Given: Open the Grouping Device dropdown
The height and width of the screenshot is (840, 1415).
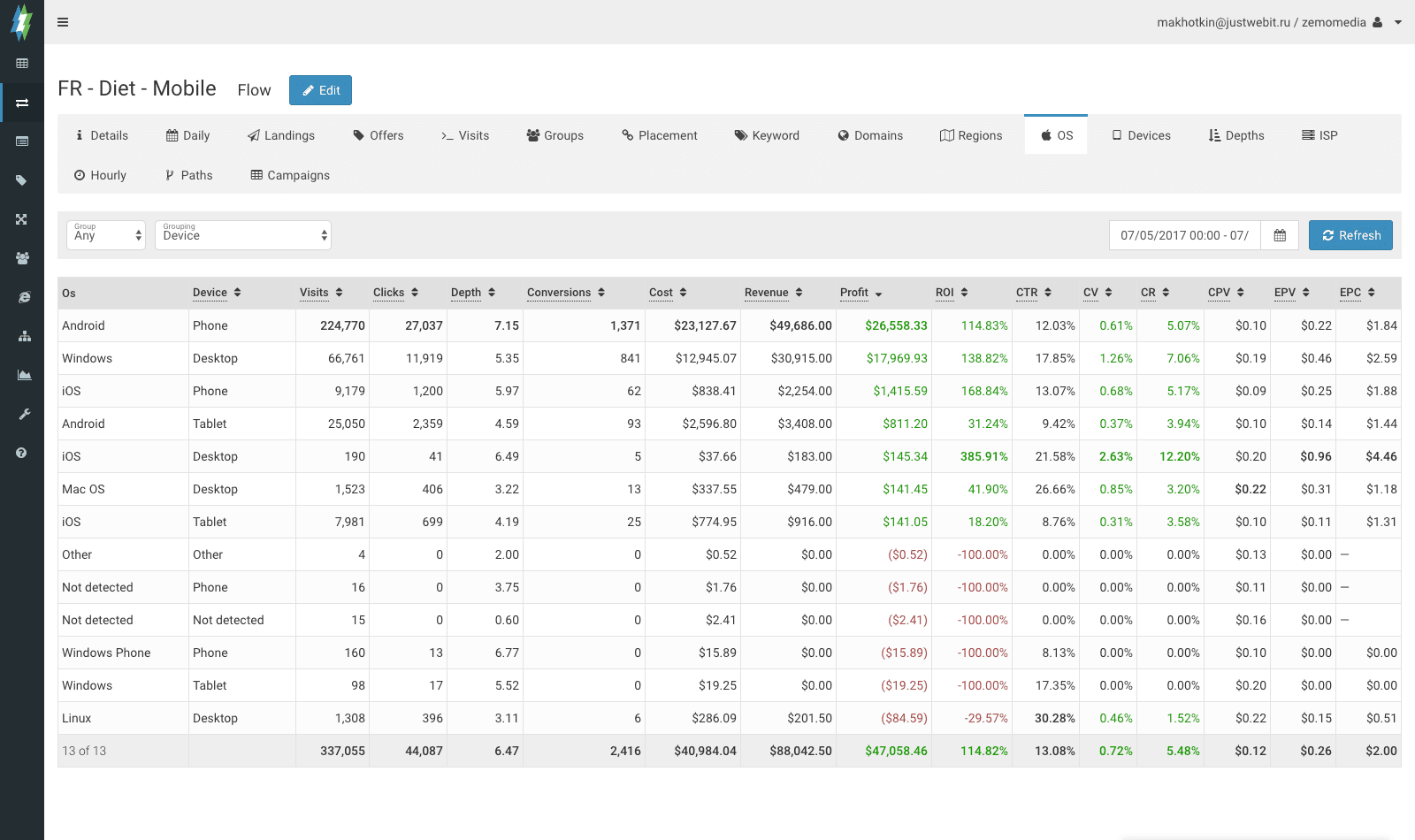Looking at the screenshot, I should [x=243, y=235].
